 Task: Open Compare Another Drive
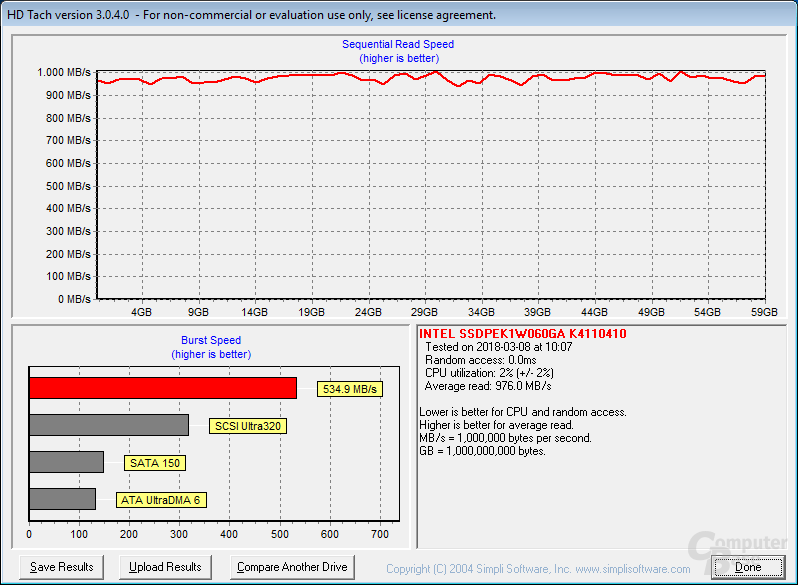pos(292,567)
